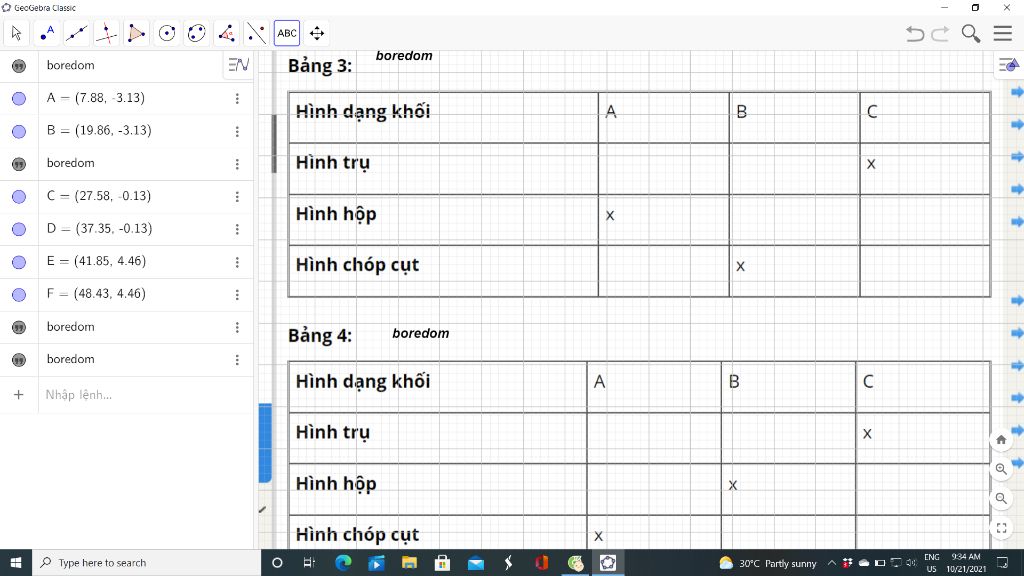The image size is (1024, 576).
Task: Select the Circle with Center tool
Action: coord(167,33)
